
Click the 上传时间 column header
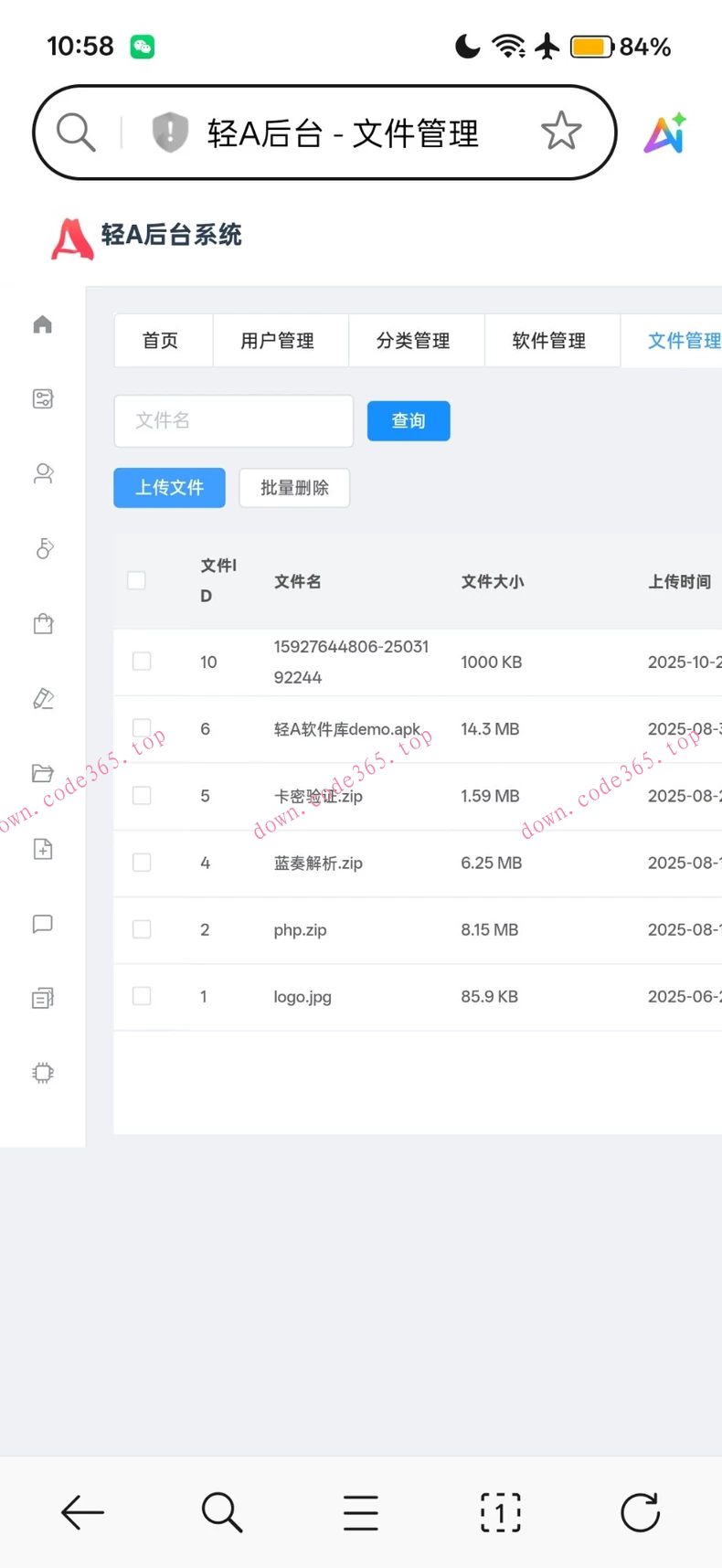[x=680, y=581]
